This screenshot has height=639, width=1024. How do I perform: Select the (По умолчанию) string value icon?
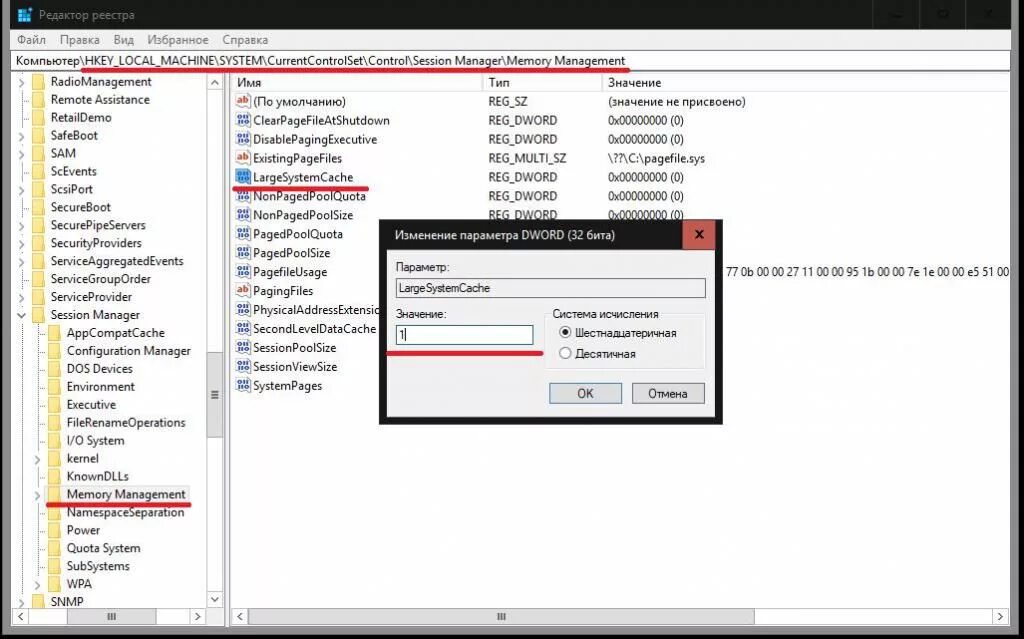pos(243,101)
